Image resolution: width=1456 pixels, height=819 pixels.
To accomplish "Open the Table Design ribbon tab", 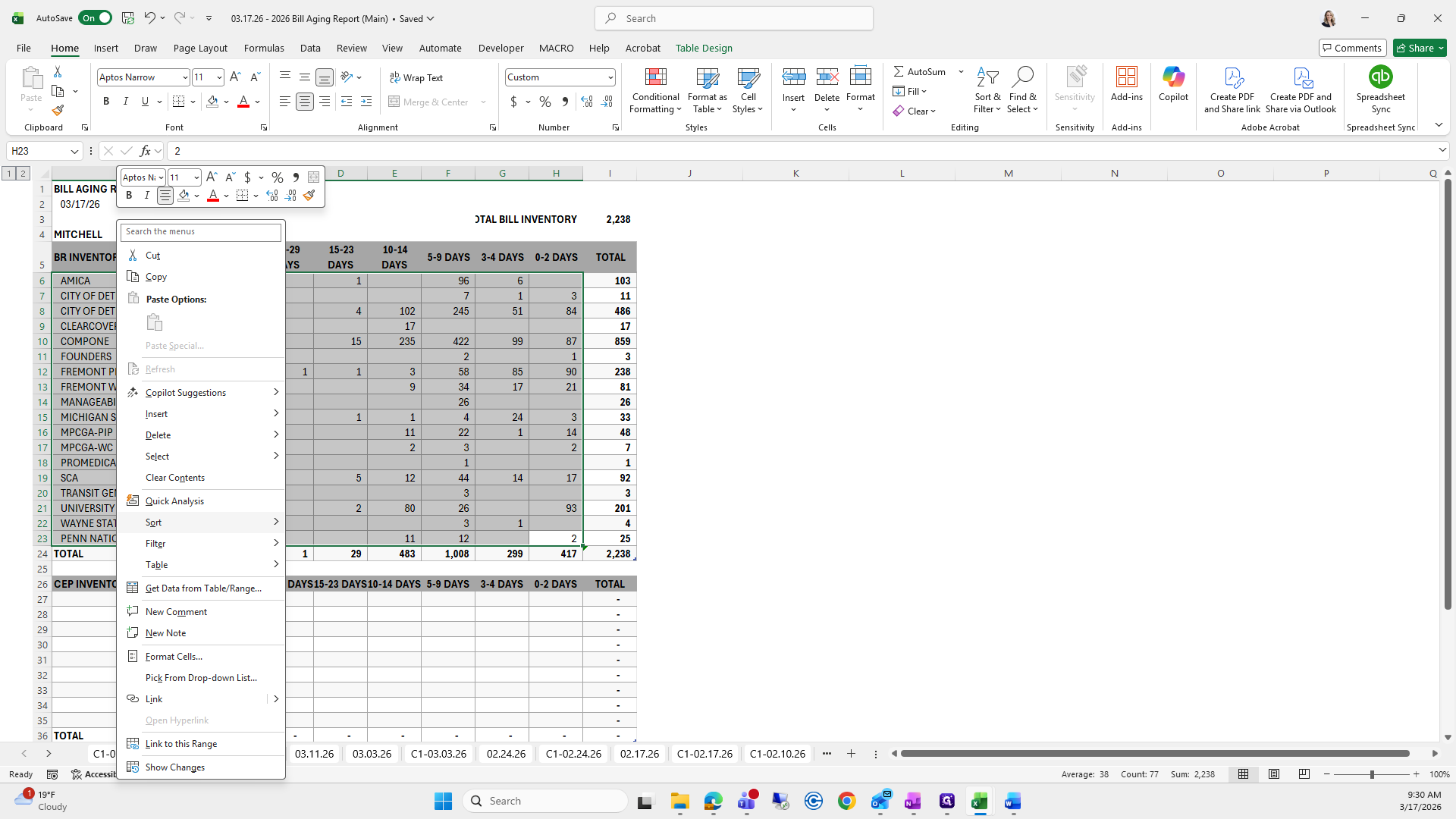I will tap(703, 48).
